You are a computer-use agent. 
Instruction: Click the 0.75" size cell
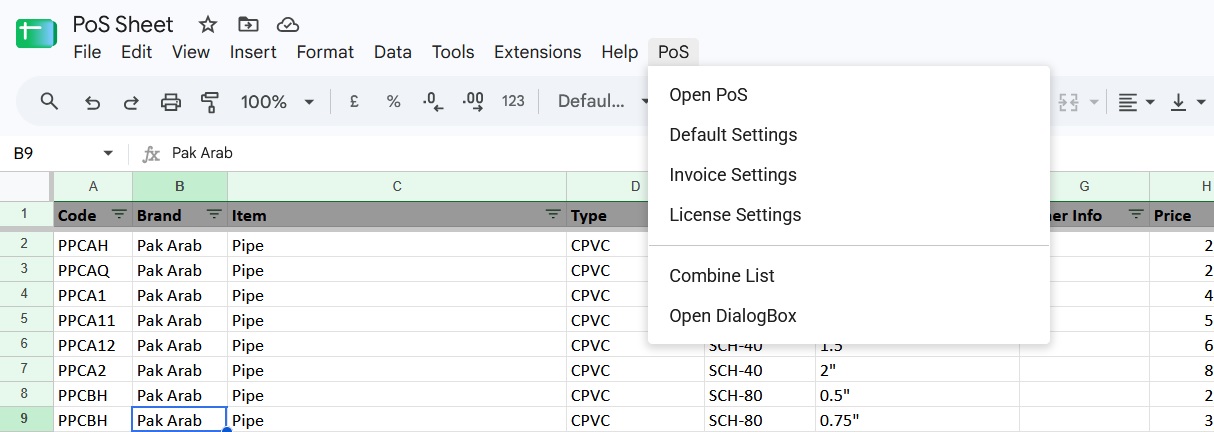point(917,420)
